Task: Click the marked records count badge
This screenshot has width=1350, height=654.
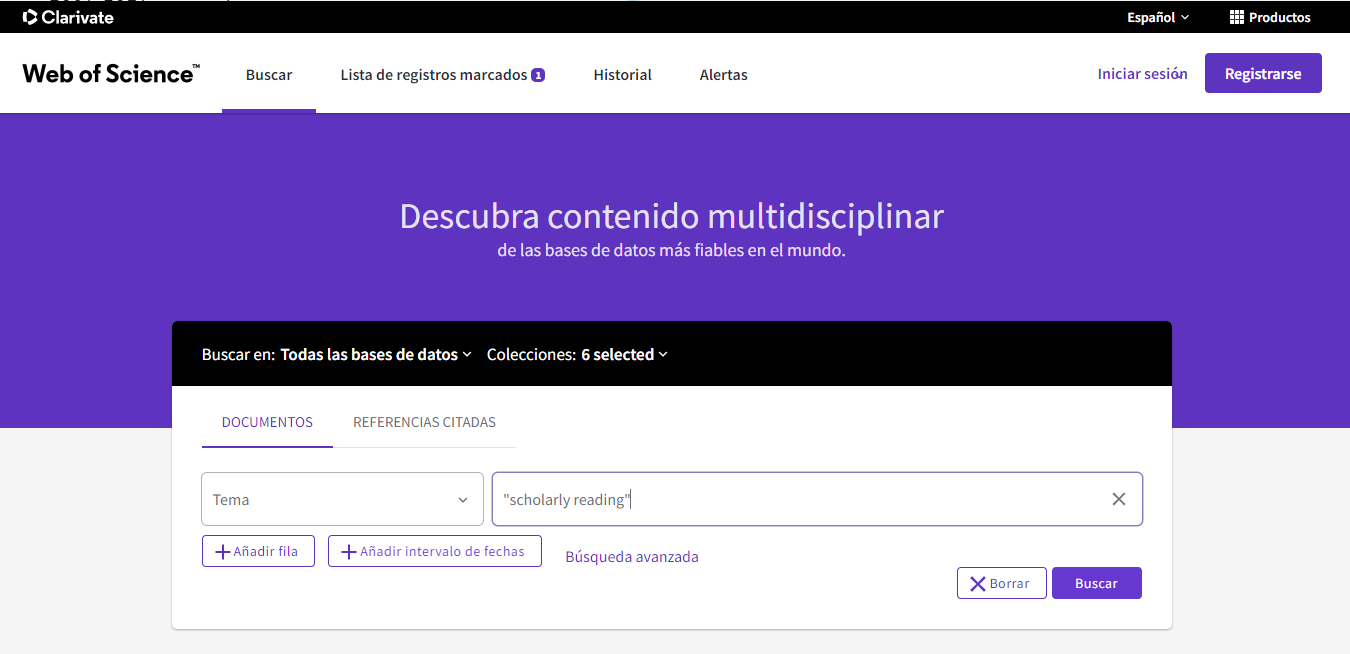Action: point(538,75)
